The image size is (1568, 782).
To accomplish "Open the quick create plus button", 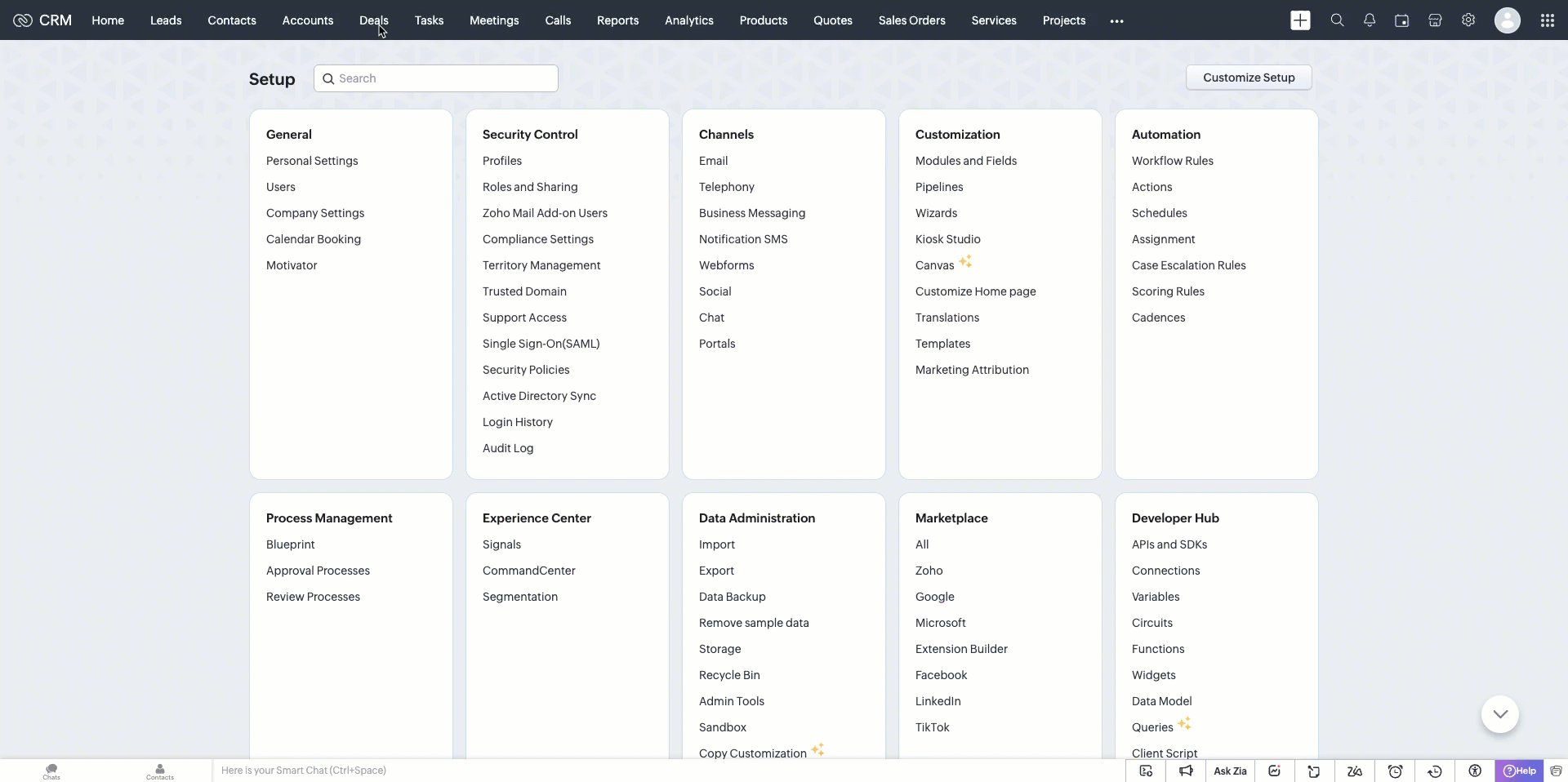I will [x=1300, y=20].
